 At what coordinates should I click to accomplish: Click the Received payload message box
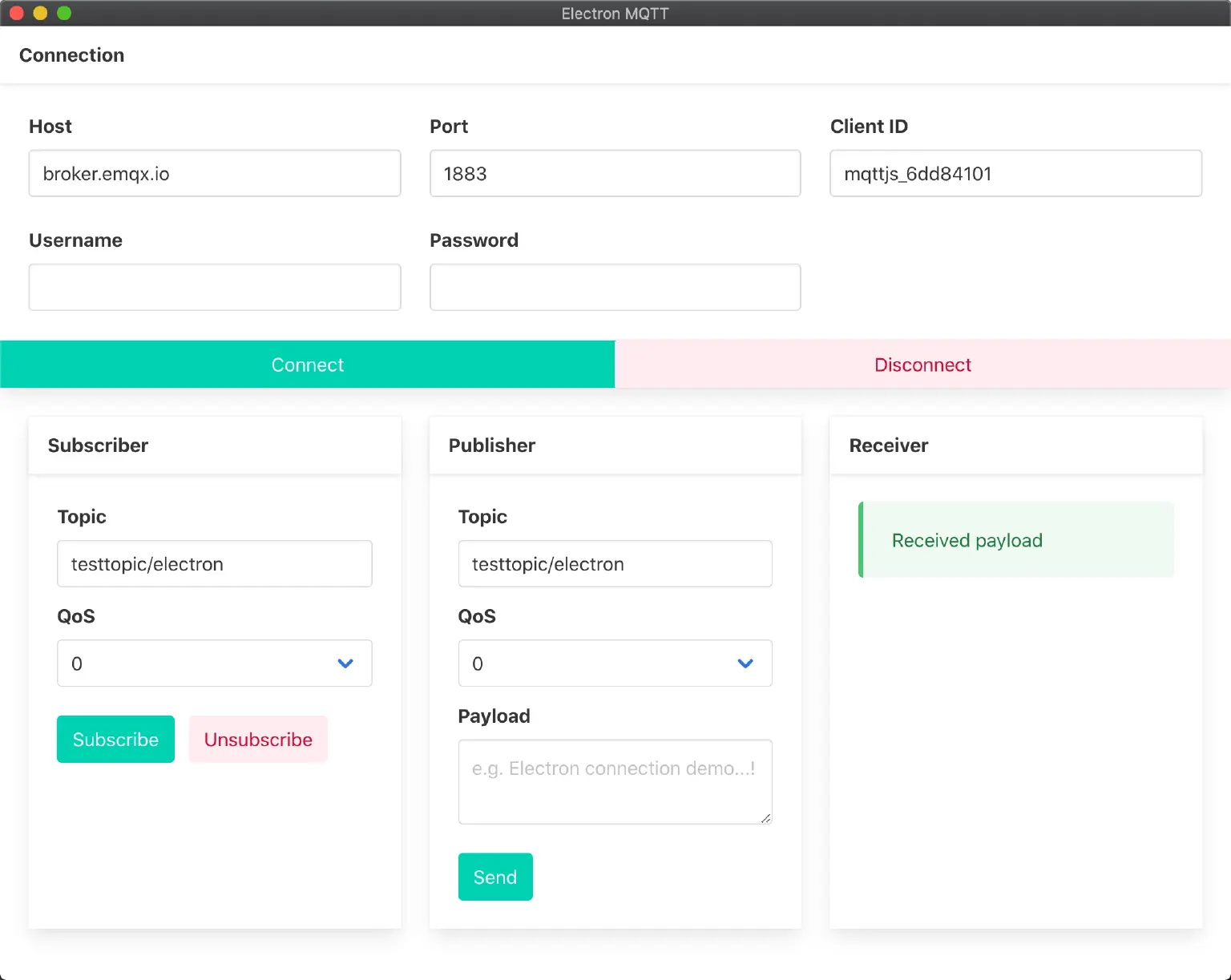(1015, 539)
